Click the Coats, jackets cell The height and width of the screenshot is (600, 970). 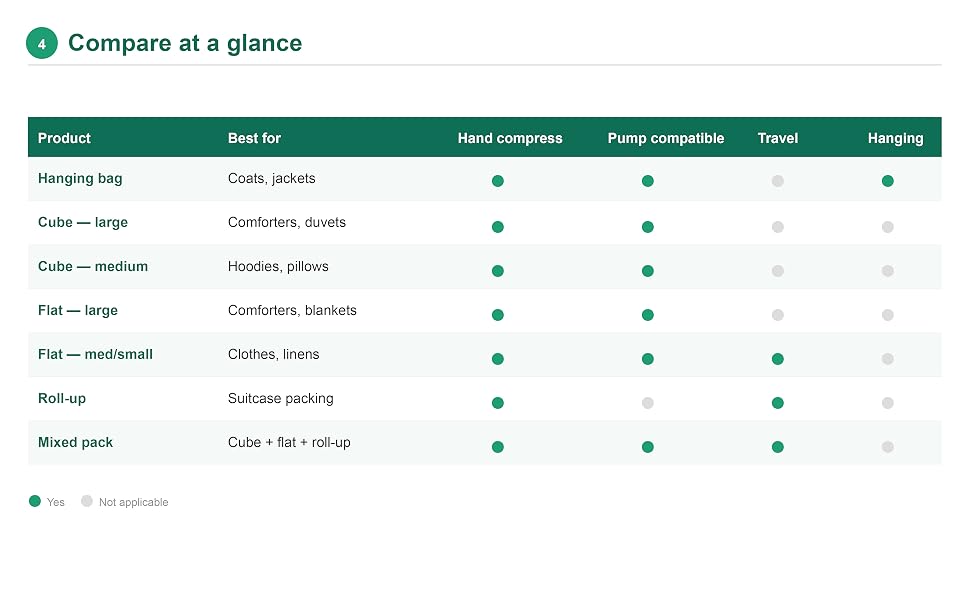pos(272,179)
